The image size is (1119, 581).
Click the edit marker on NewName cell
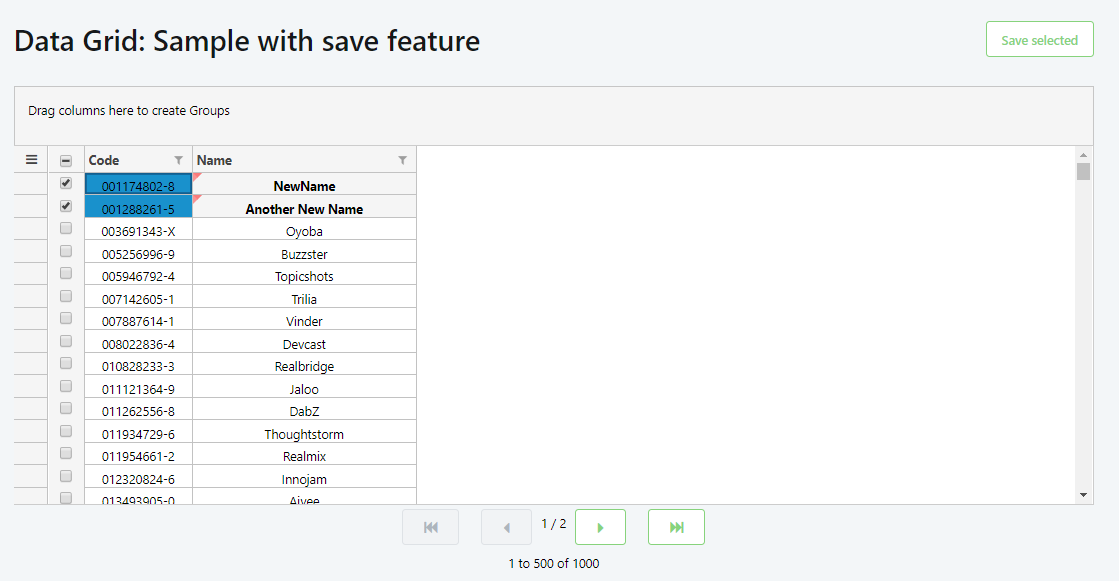pos(195,176)
